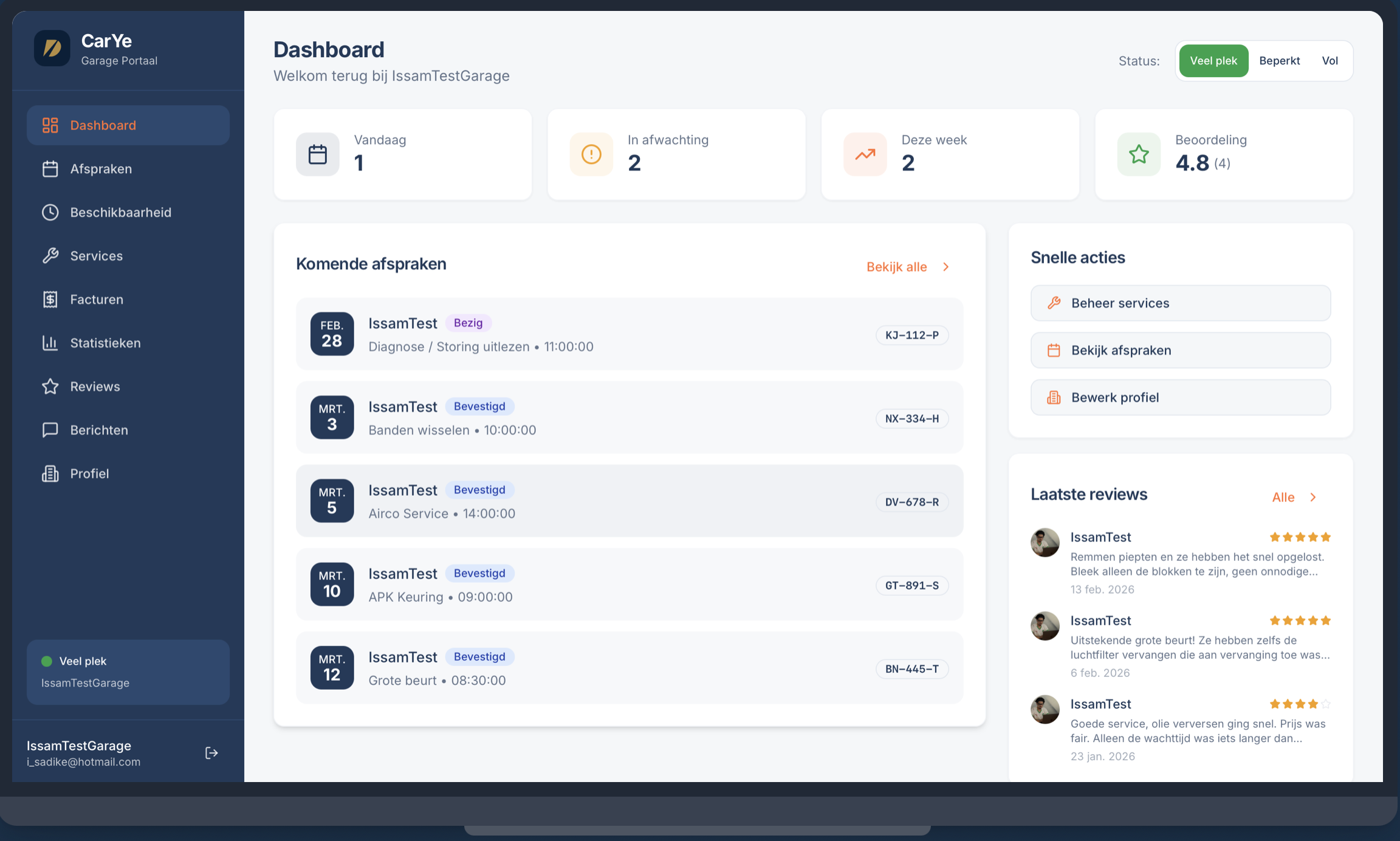Open Afspraken in the sidebar
1400x841 pixels.
tap(101, 169)
